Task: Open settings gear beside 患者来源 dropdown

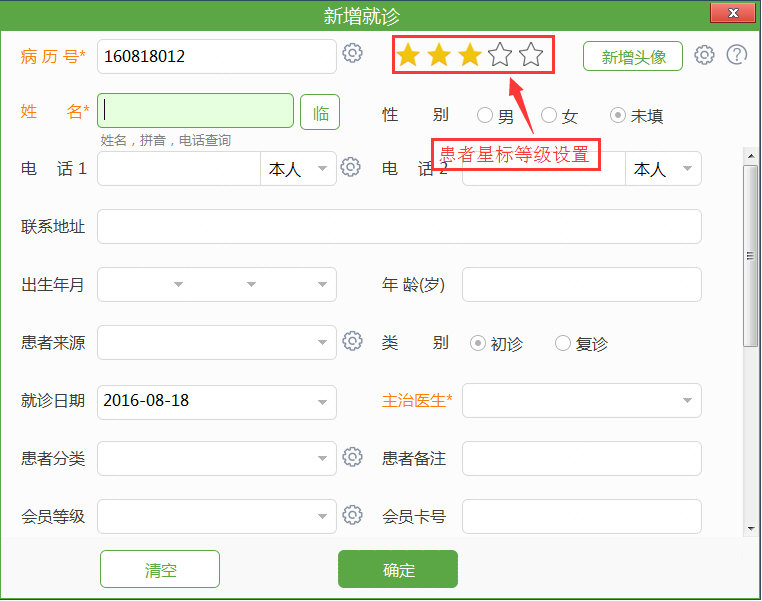Action: (352, 342)
